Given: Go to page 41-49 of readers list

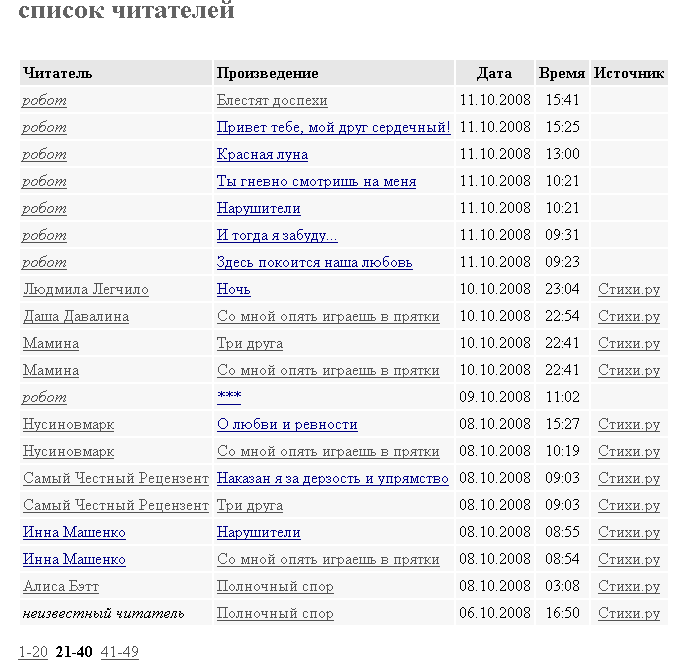Looking at the screenshot, I should click(120, 651).
